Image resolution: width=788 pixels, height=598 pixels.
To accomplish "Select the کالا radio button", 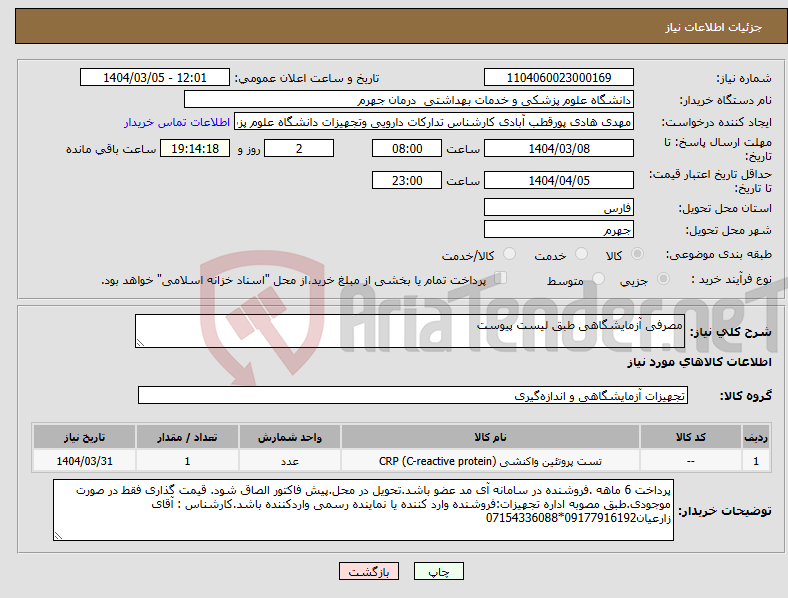I will 637,254.
